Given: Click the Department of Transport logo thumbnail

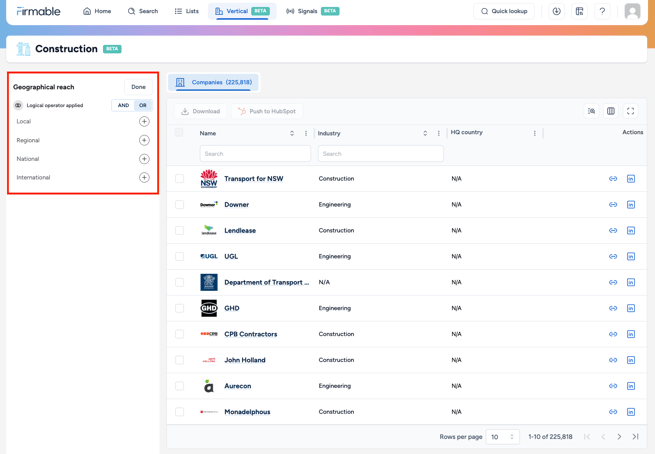Looking at the screenshot, I should (209, 282).
